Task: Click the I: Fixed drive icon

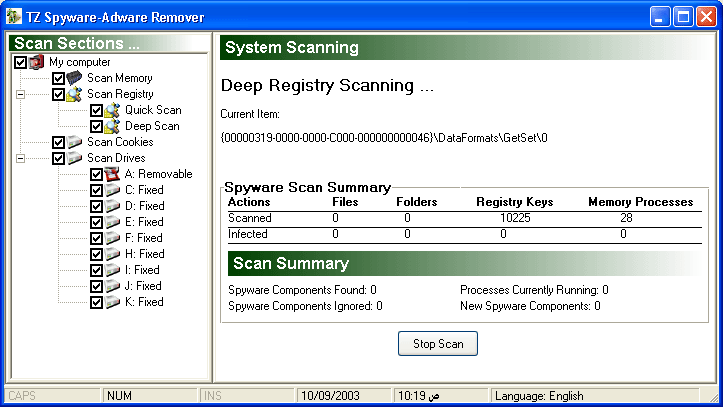Action: pos(112,270)
